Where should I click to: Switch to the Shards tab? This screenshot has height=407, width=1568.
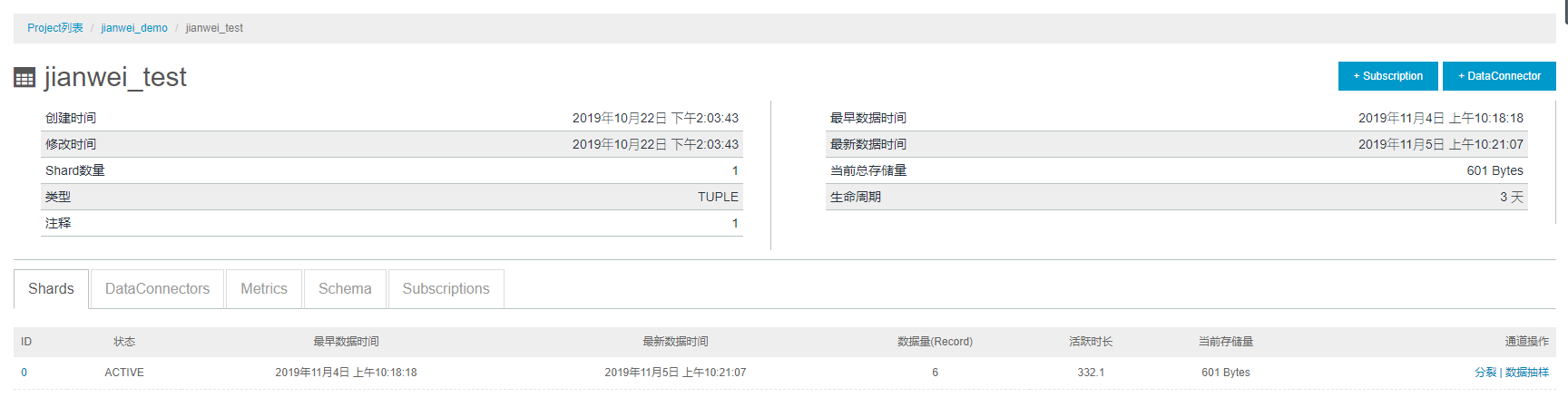tap(51, 289)
